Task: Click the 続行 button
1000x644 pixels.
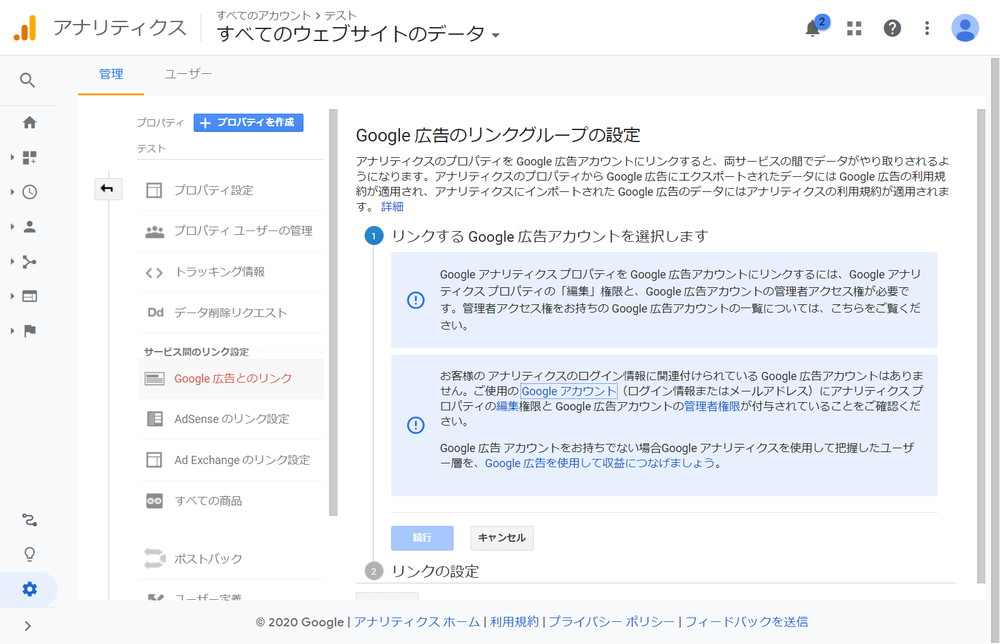Action: click(422, 538)
